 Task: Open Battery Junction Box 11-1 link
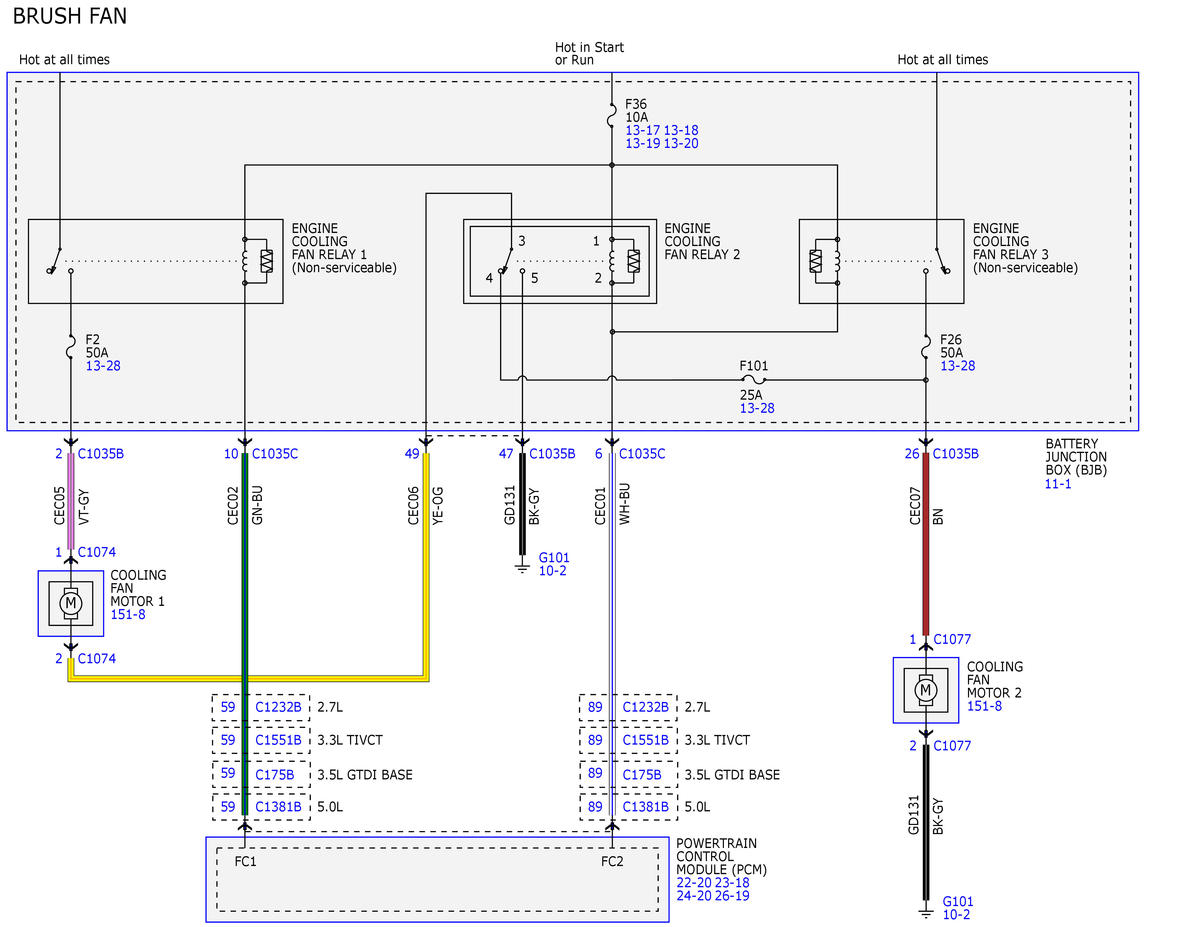click(x=1058, y=484)
